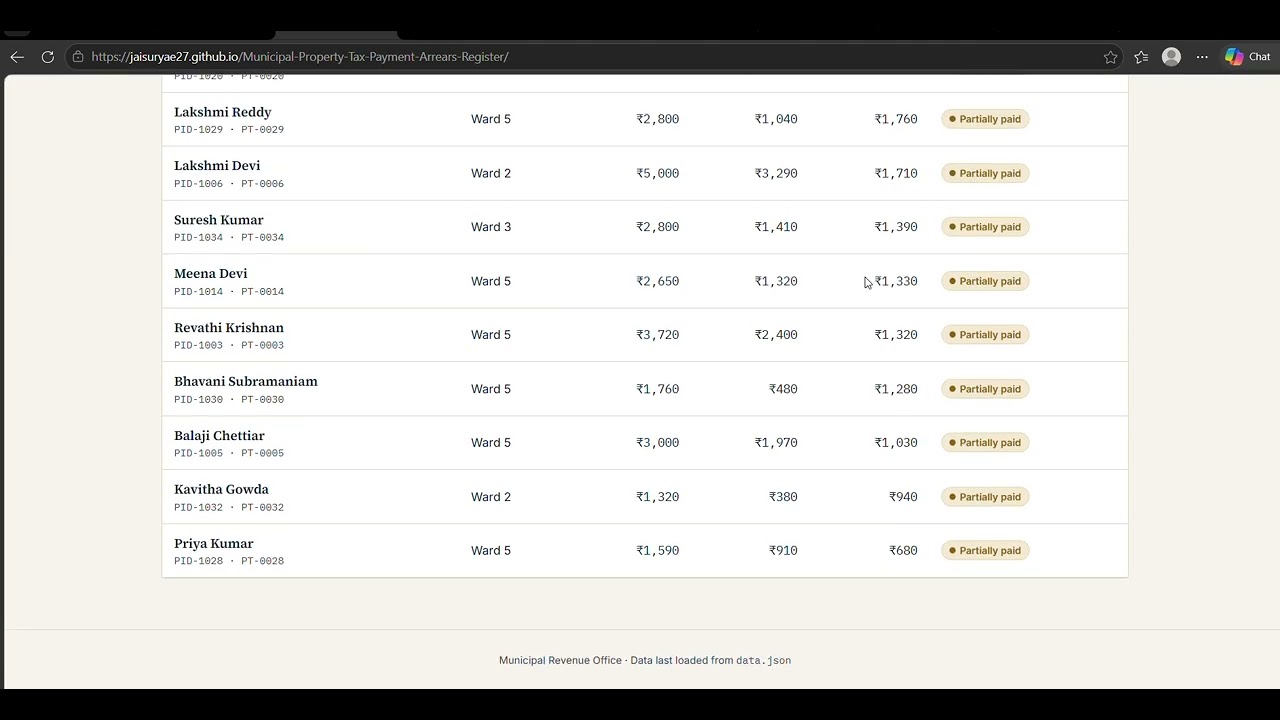
Task: Click ₹940 balance for Kavitha Gowda
Action: coord(903,497)
